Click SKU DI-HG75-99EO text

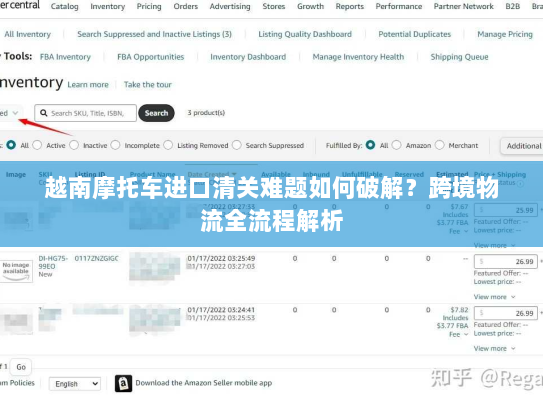point(53,262)
